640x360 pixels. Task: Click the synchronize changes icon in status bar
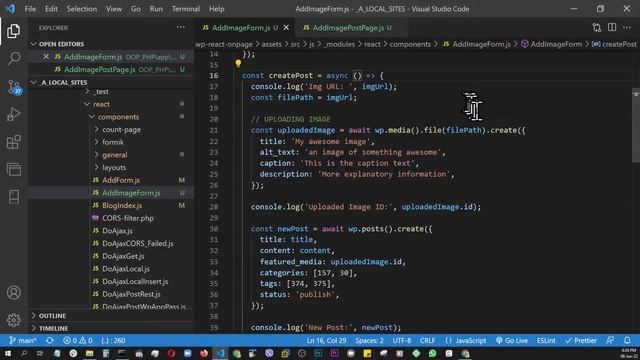coord(50,340)
